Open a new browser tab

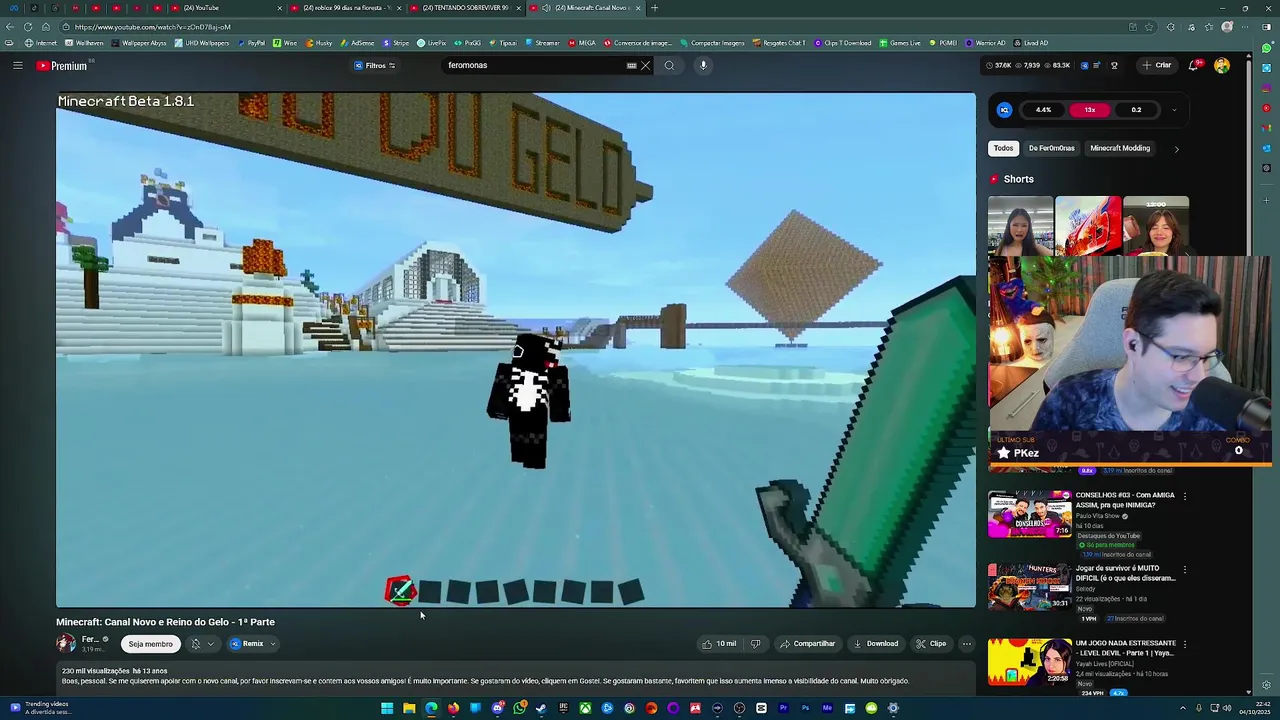[654, 8]
